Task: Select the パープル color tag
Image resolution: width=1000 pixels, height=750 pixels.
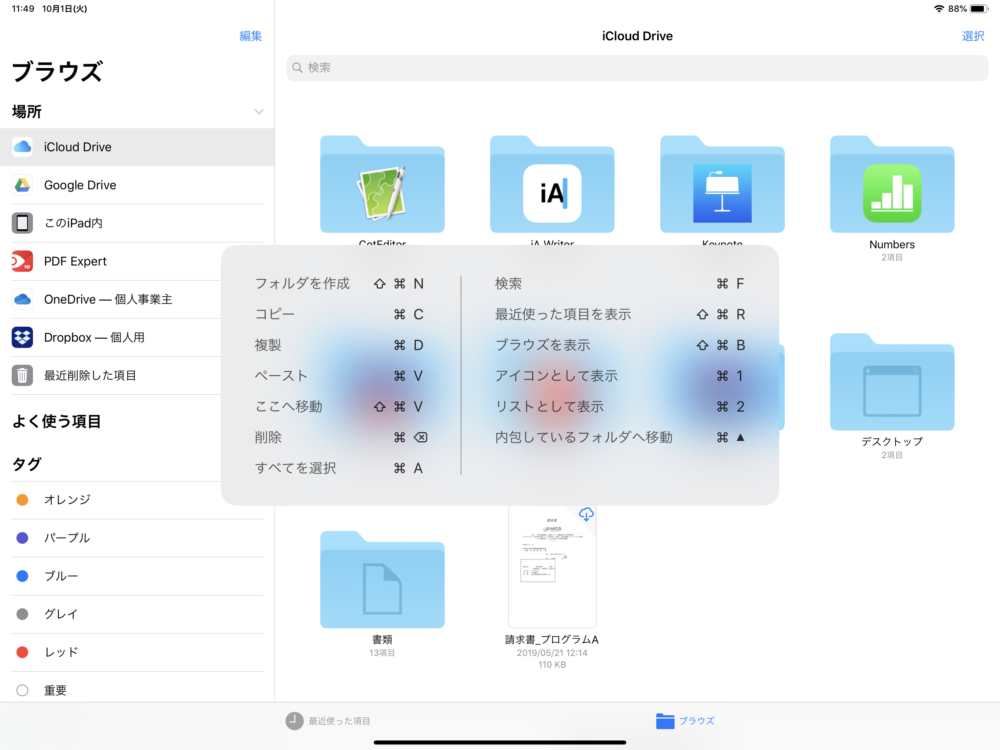Action: tap(67, 537)
